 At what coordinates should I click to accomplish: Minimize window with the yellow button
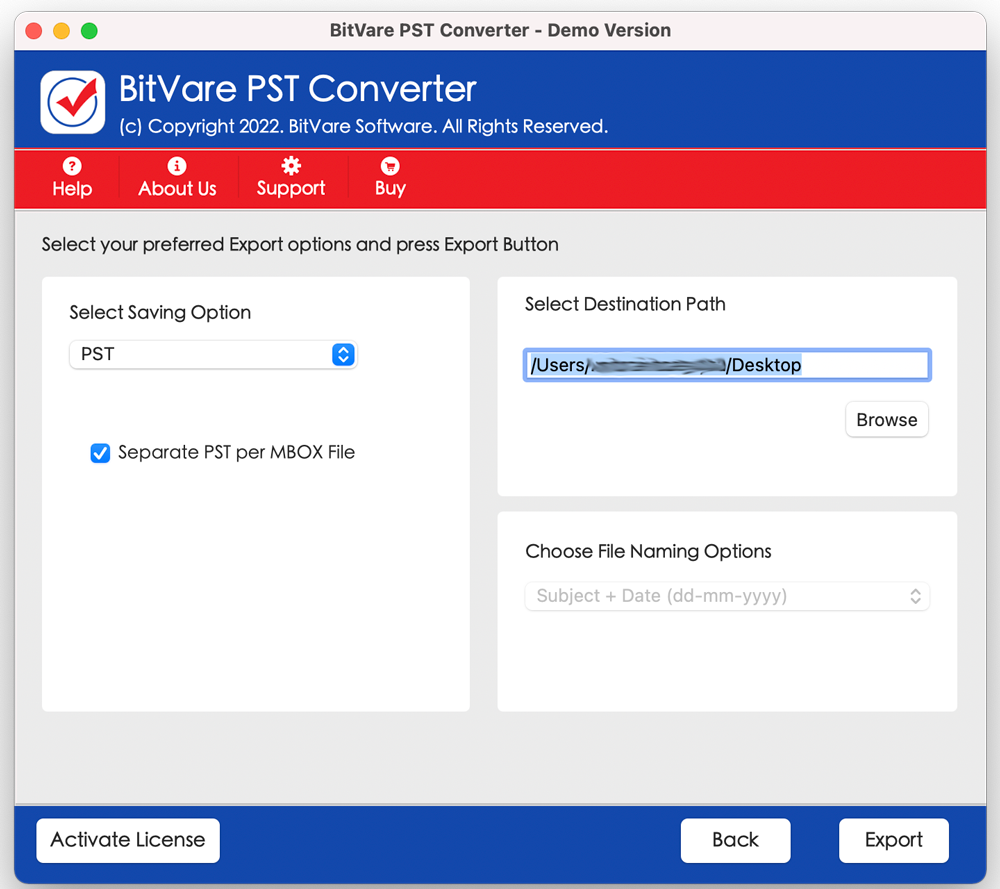62,31
